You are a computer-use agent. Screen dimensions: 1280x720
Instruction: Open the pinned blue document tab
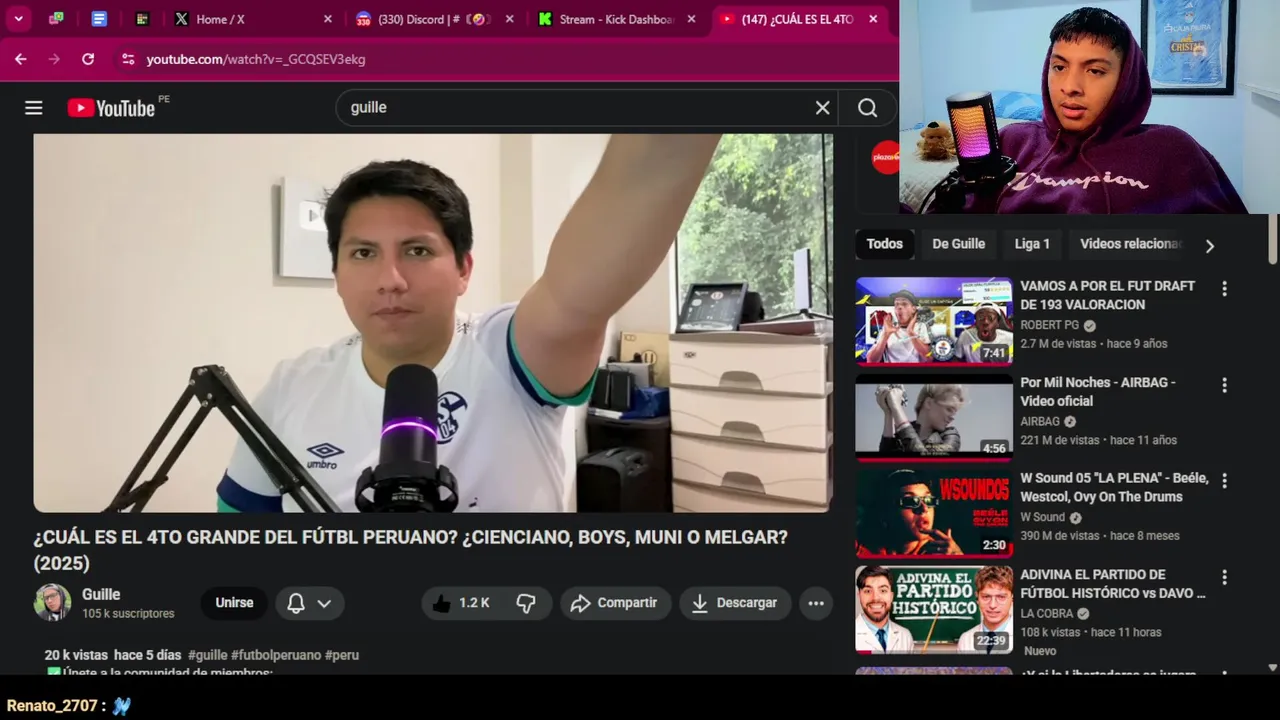99,19
